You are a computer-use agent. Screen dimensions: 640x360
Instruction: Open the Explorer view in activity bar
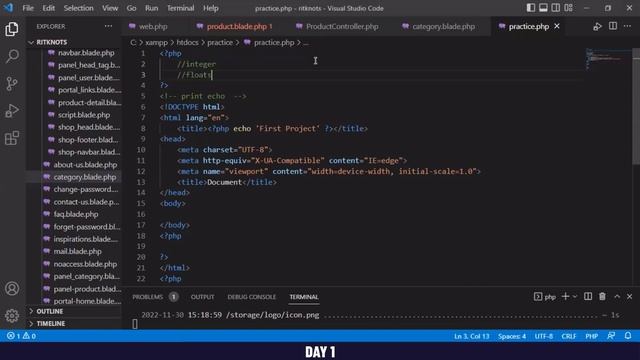[12, 29]
